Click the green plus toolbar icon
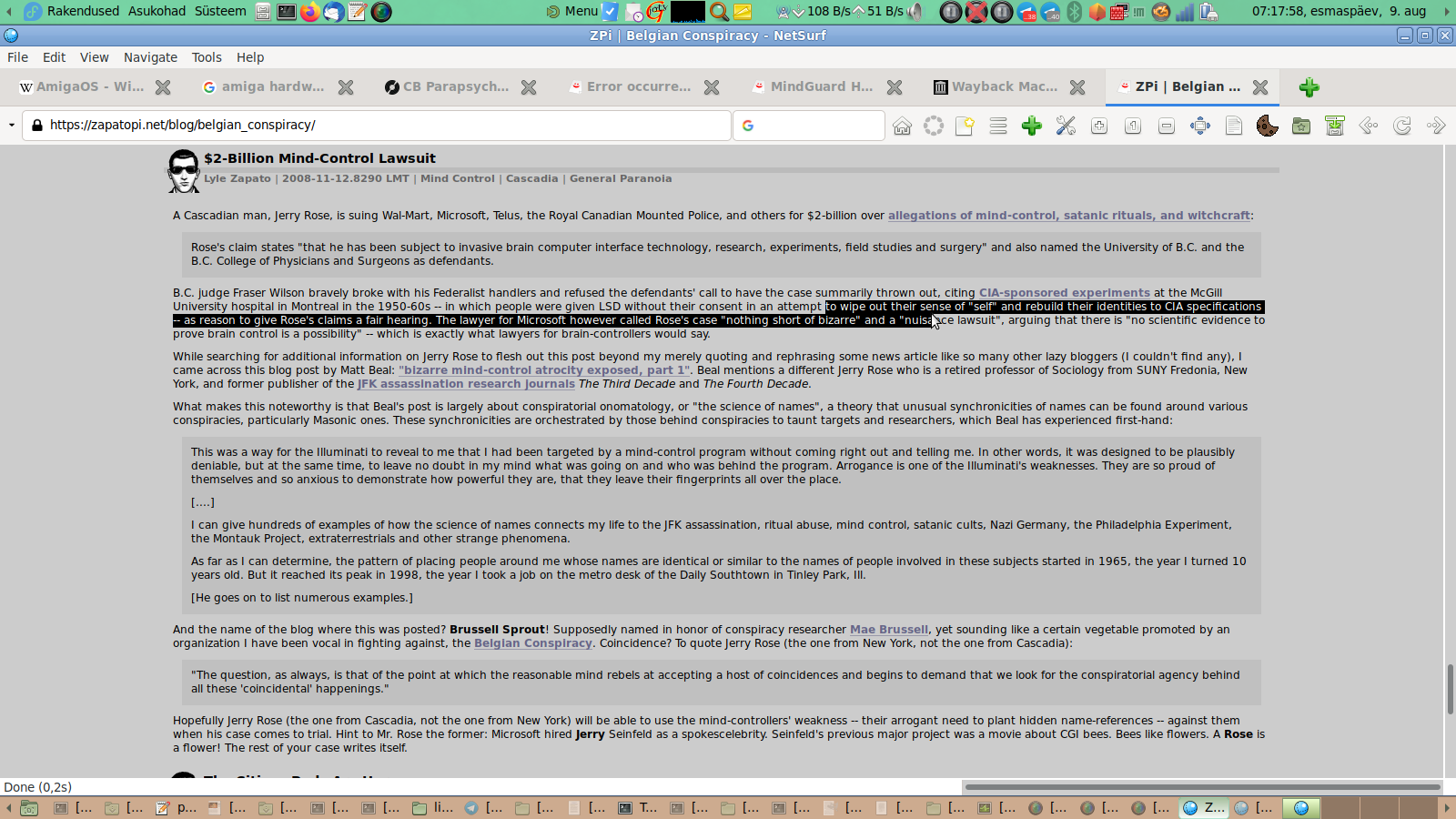This screenshot has width=1456, height=819. (x=1032, y=126)
